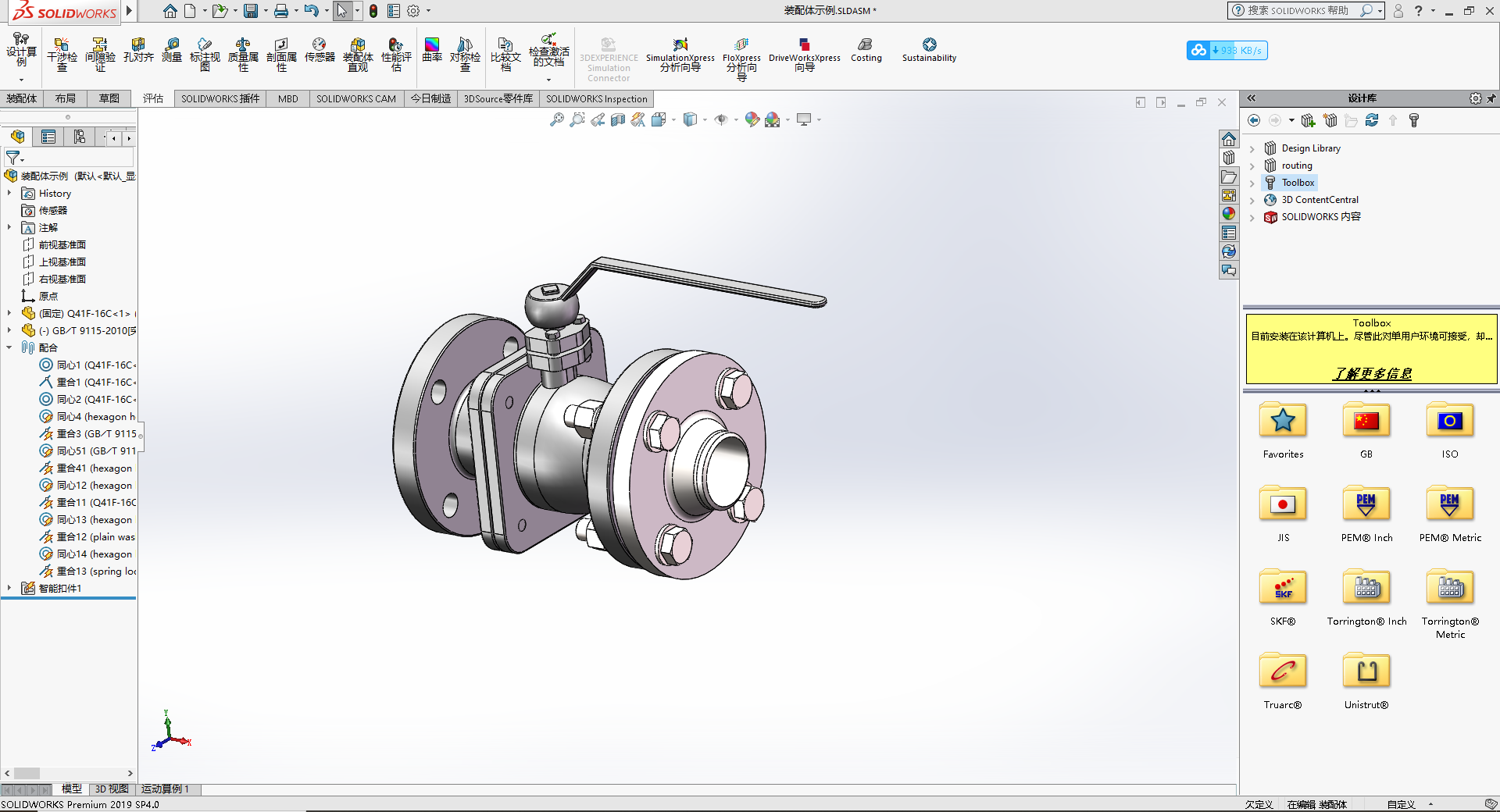
Task: Expand the 配合 (Mates) group
Action: [x=10, y=347]
